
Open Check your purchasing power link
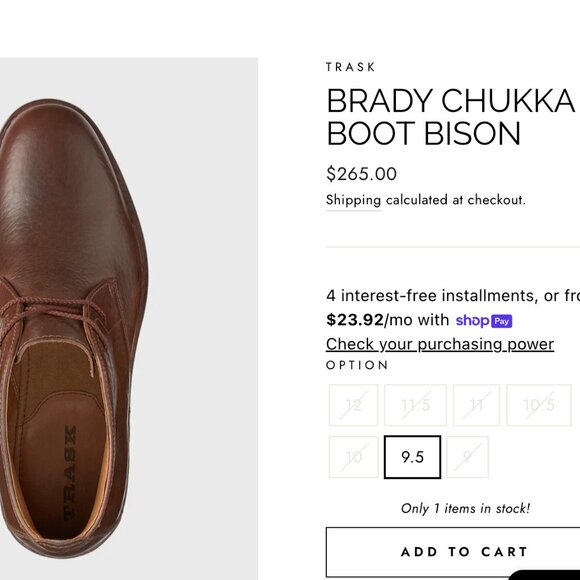440,344
